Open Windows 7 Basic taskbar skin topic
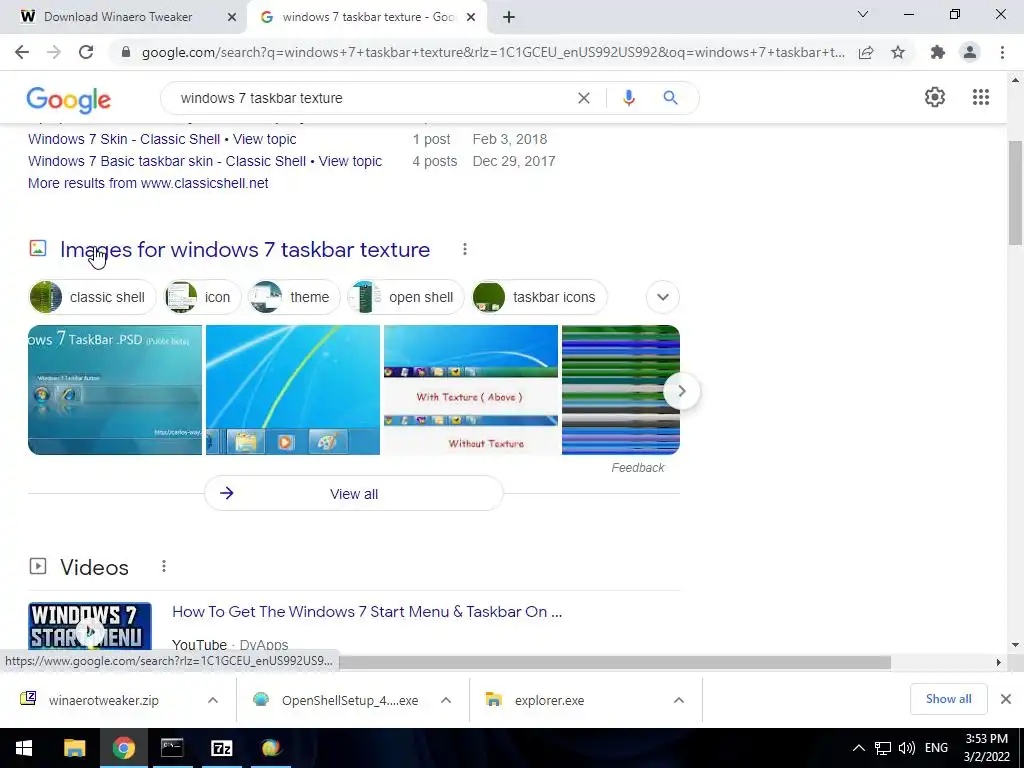 point(204,161)
